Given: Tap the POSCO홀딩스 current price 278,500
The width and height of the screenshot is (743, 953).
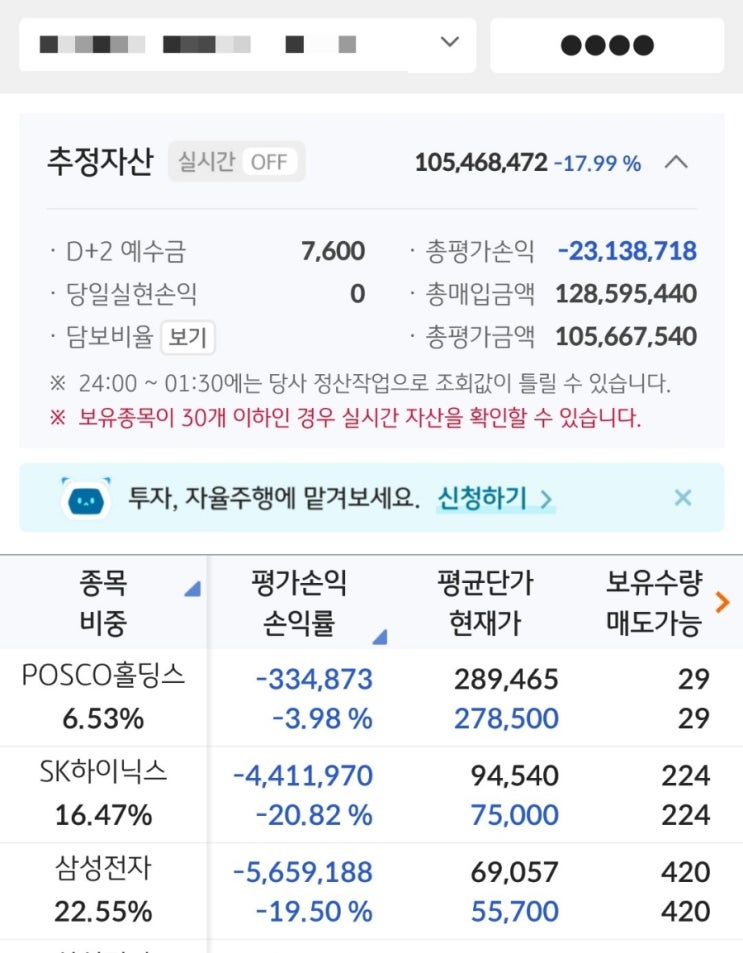Looking at the screenshot, I should coord(506,718).
